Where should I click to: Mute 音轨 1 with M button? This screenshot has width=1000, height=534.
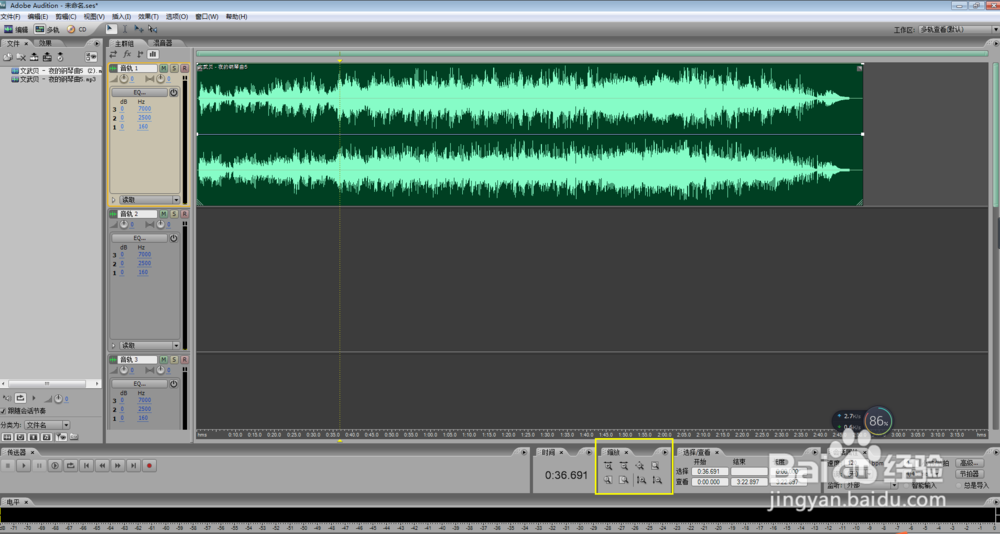[x=163, y=68]
